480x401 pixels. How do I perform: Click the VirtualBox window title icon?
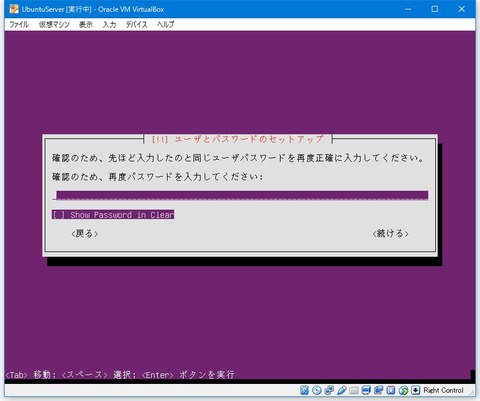[x=14, y=9]
